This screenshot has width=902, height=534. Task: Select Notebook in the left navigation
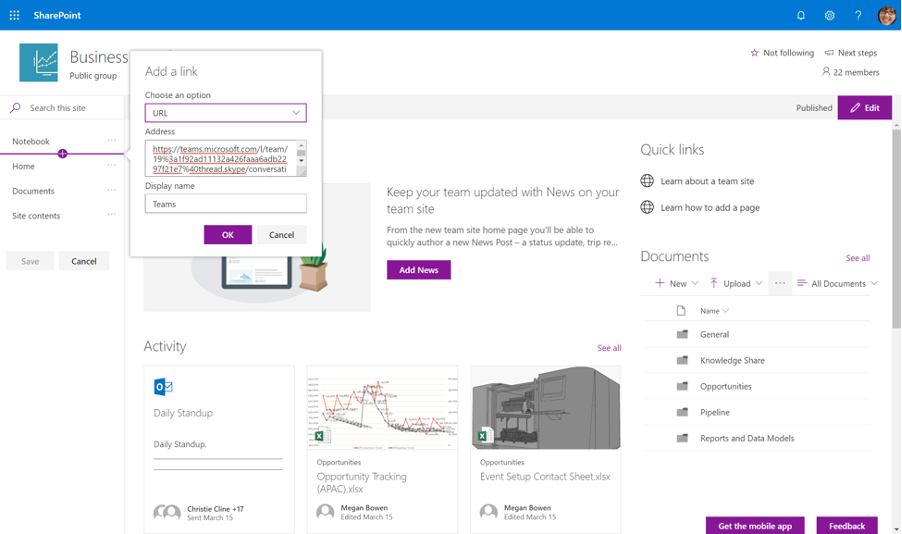point(31,141)
